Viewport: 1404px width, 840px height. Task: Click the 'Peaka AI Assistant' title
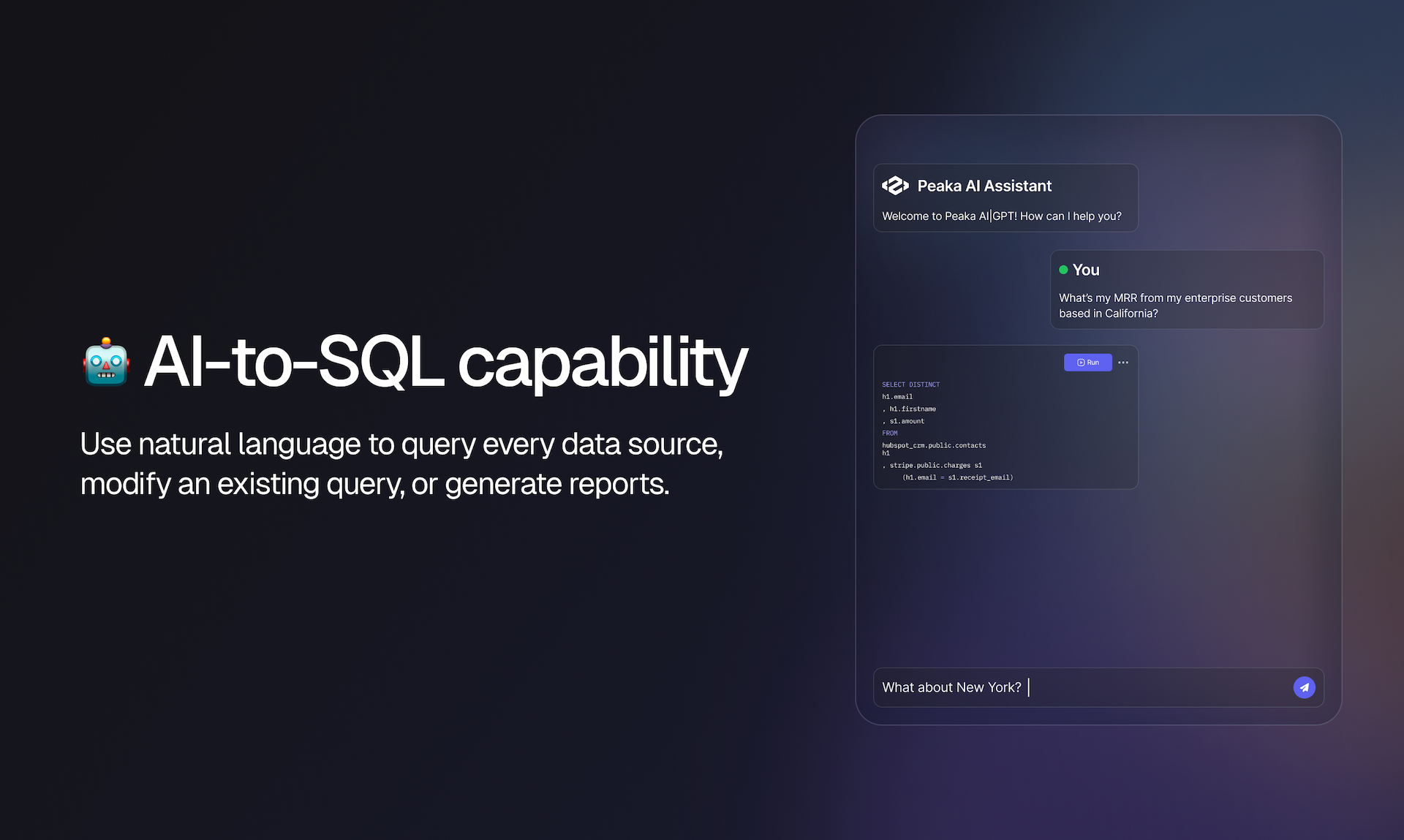coord(984,186)
